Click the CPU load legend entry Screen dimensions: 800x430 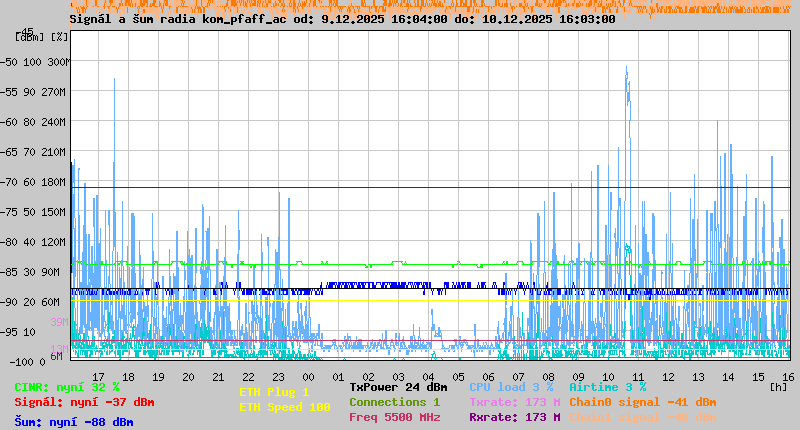(x=510, y=387)
